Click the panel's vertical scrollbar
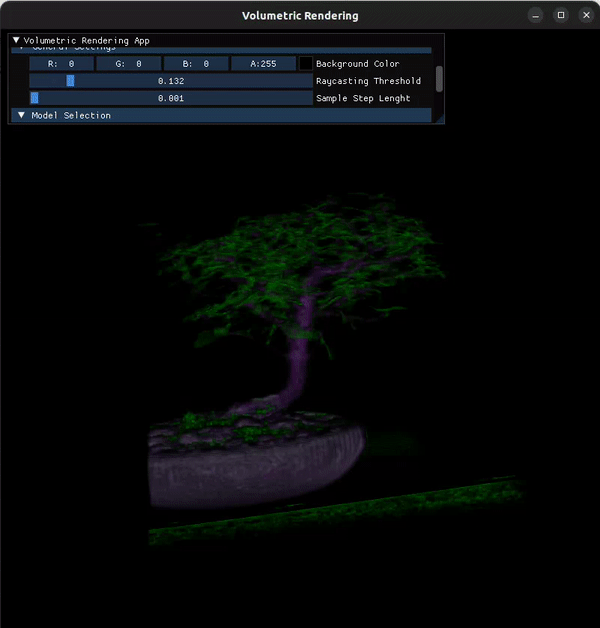The image size is (600, 628). tap(439, 79)
